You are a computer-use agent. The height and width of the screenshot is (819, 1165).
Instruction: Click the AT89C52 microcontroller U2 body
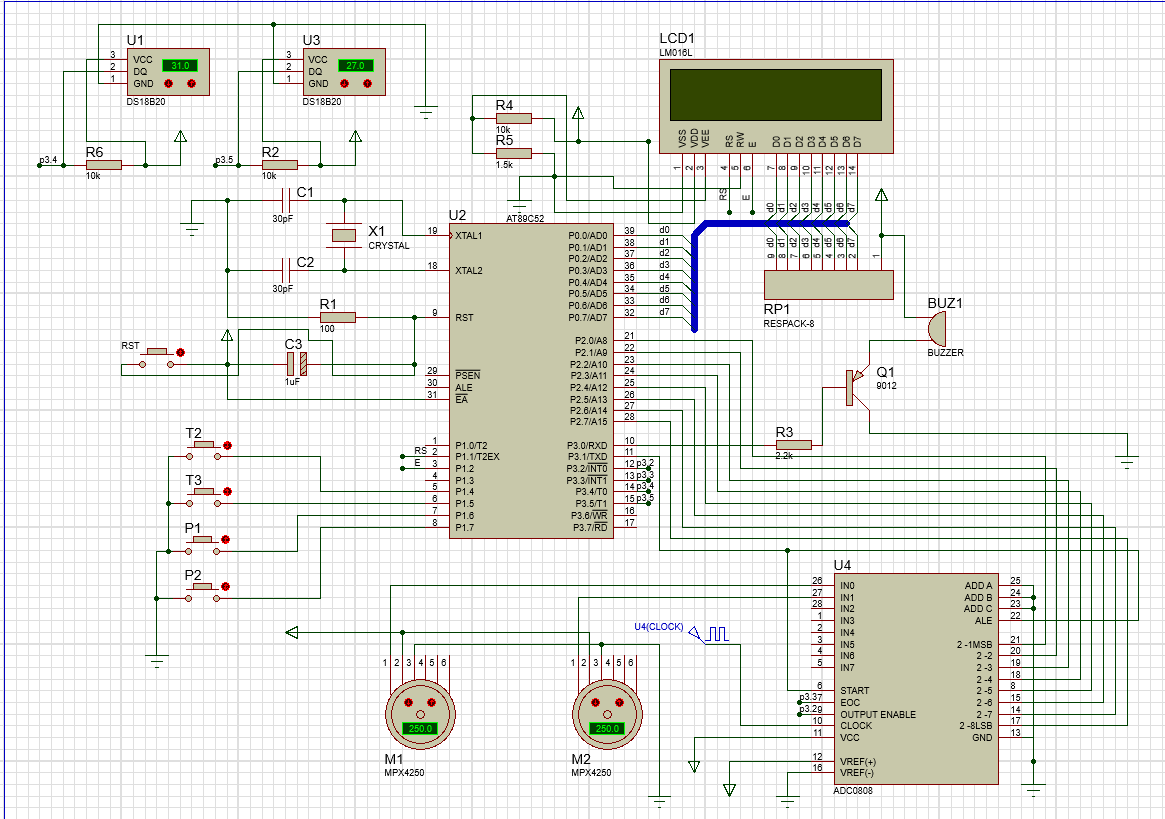pos(530,380)
